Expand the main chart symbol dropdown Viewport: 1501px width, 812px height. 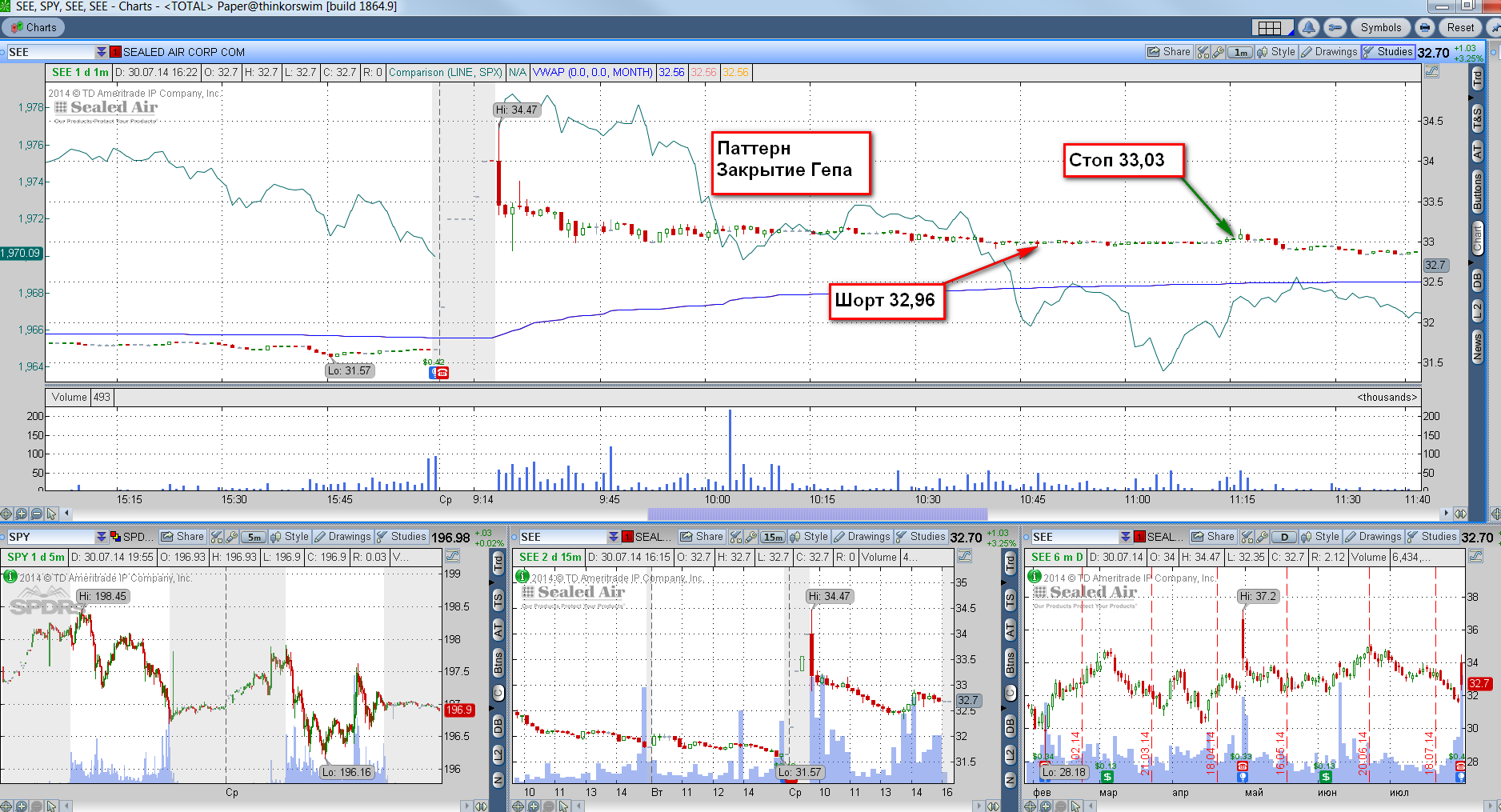coord(101,52)
